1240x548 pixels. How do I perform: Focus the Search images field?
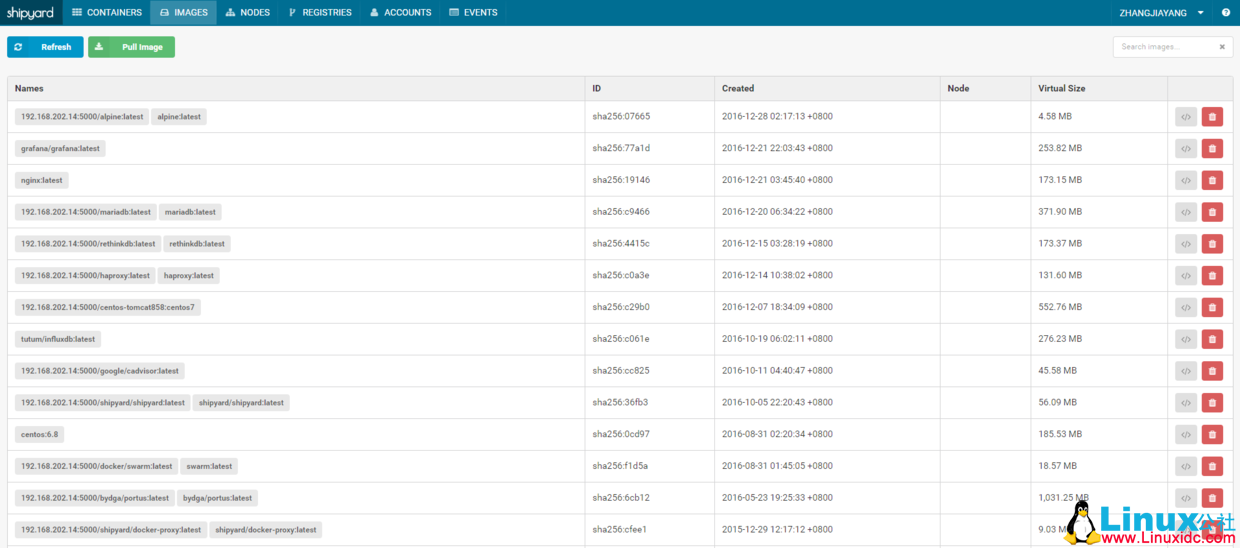1164,47
